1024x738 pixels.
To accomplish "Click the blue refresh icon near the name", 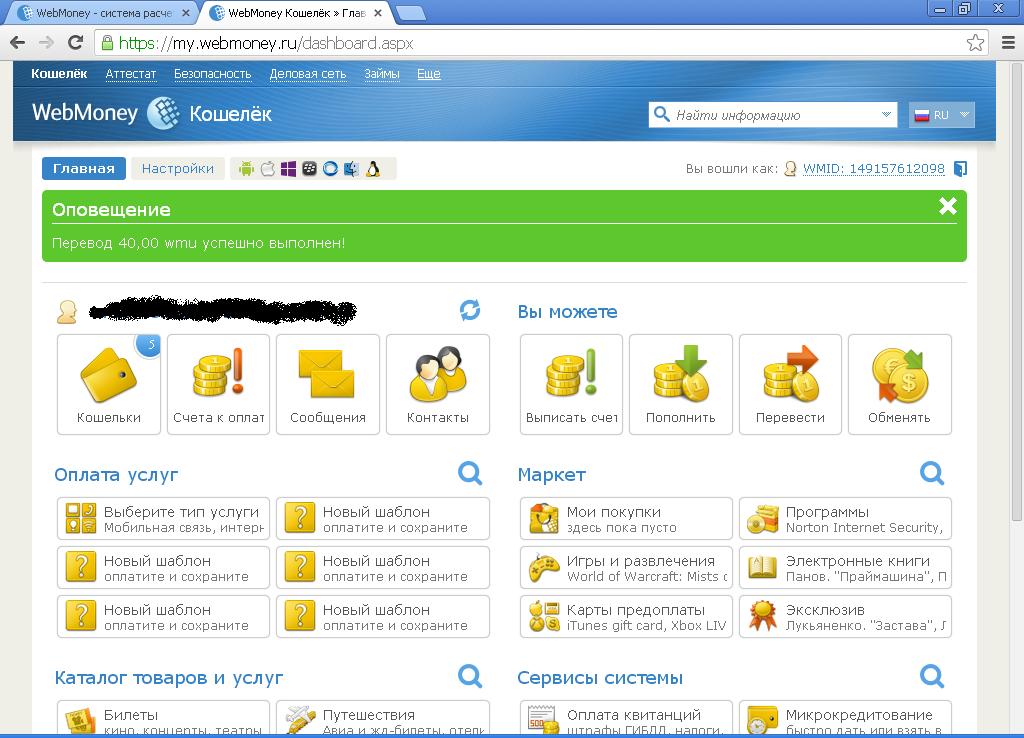I will [470, 310].
